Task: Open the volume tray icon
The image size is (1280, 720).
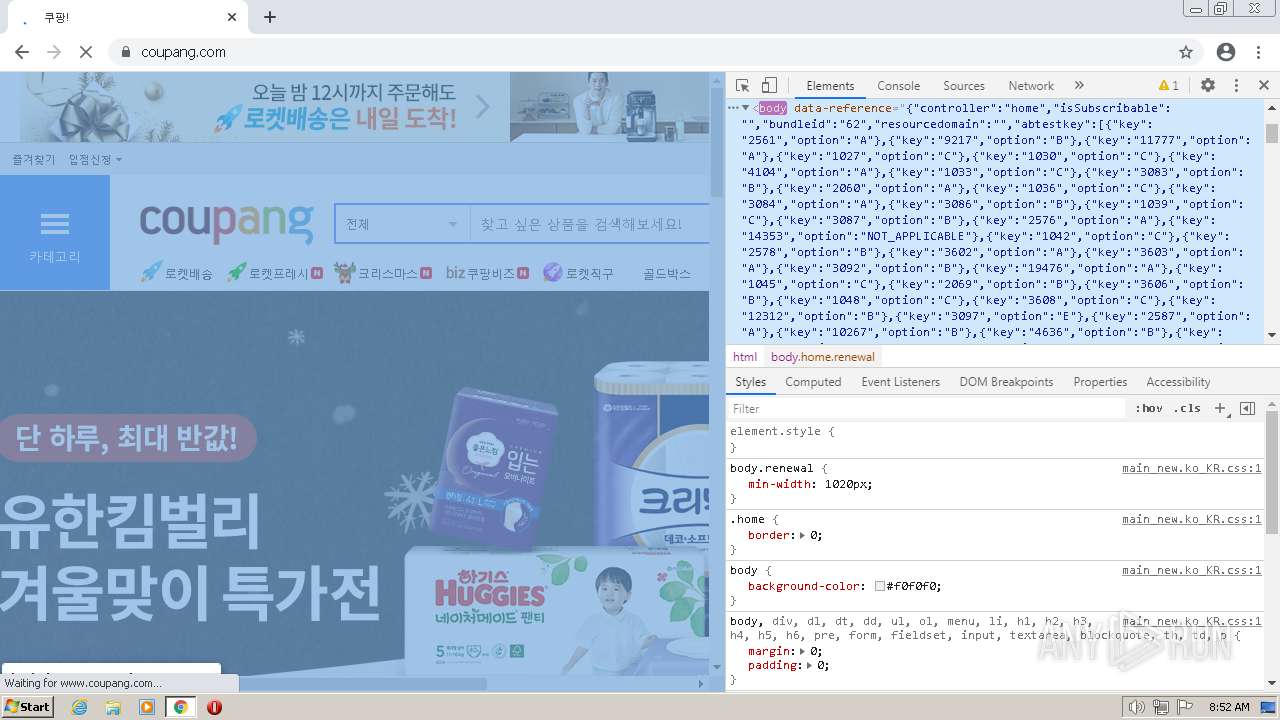Action: (x=1136, y=707)
